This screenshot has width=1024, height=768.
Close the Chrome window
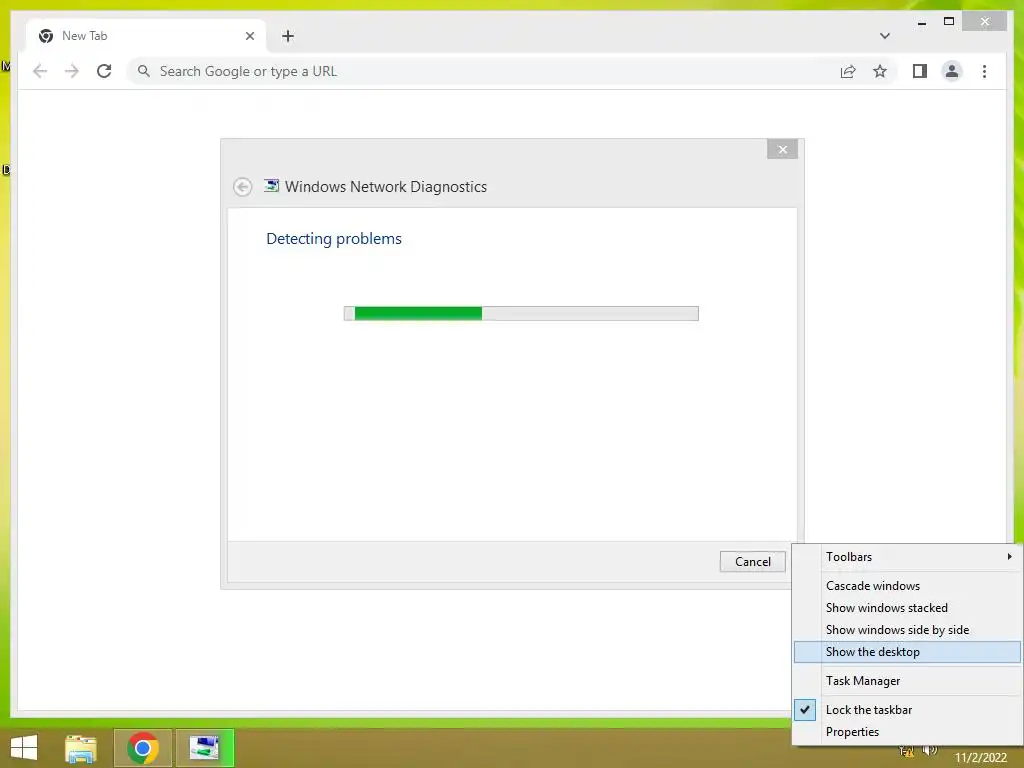(985, 22)
